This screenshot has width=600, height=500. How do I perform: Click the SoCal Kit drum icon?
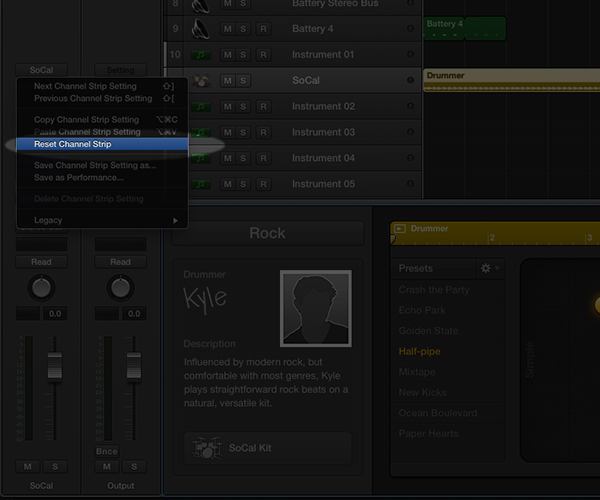point(206,448)
